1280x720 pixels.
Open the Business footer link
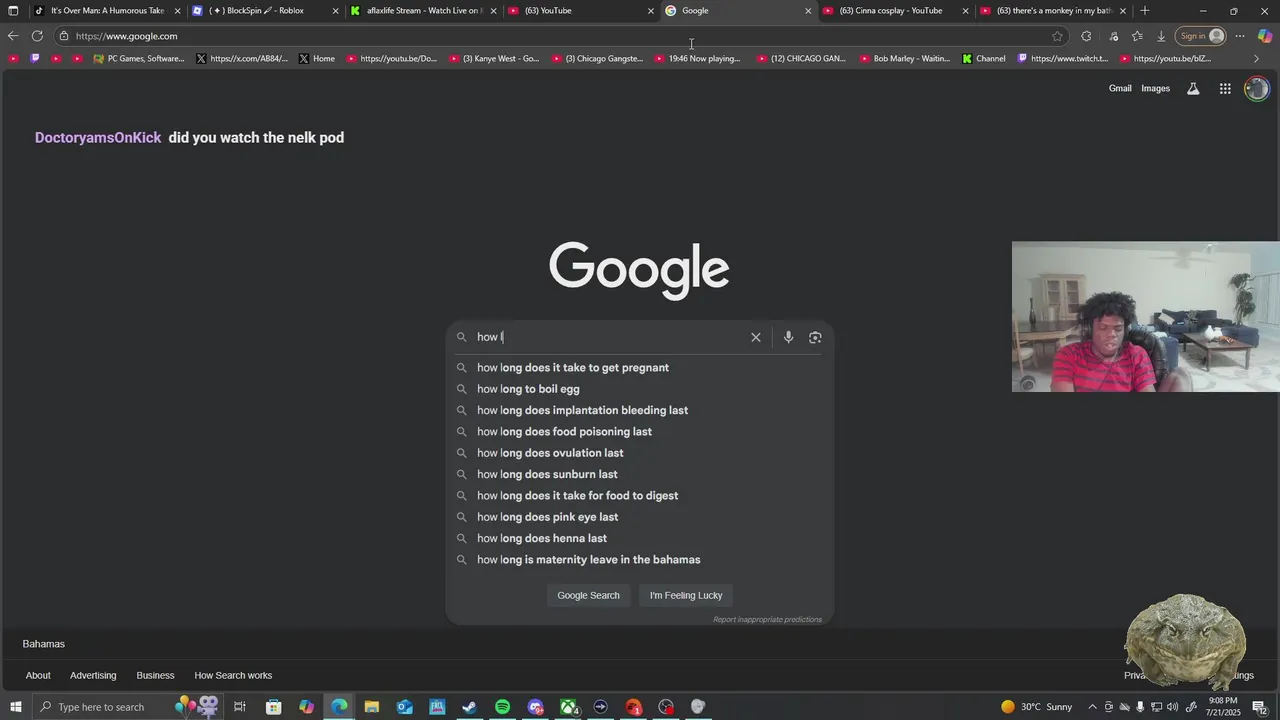(155, 675)
